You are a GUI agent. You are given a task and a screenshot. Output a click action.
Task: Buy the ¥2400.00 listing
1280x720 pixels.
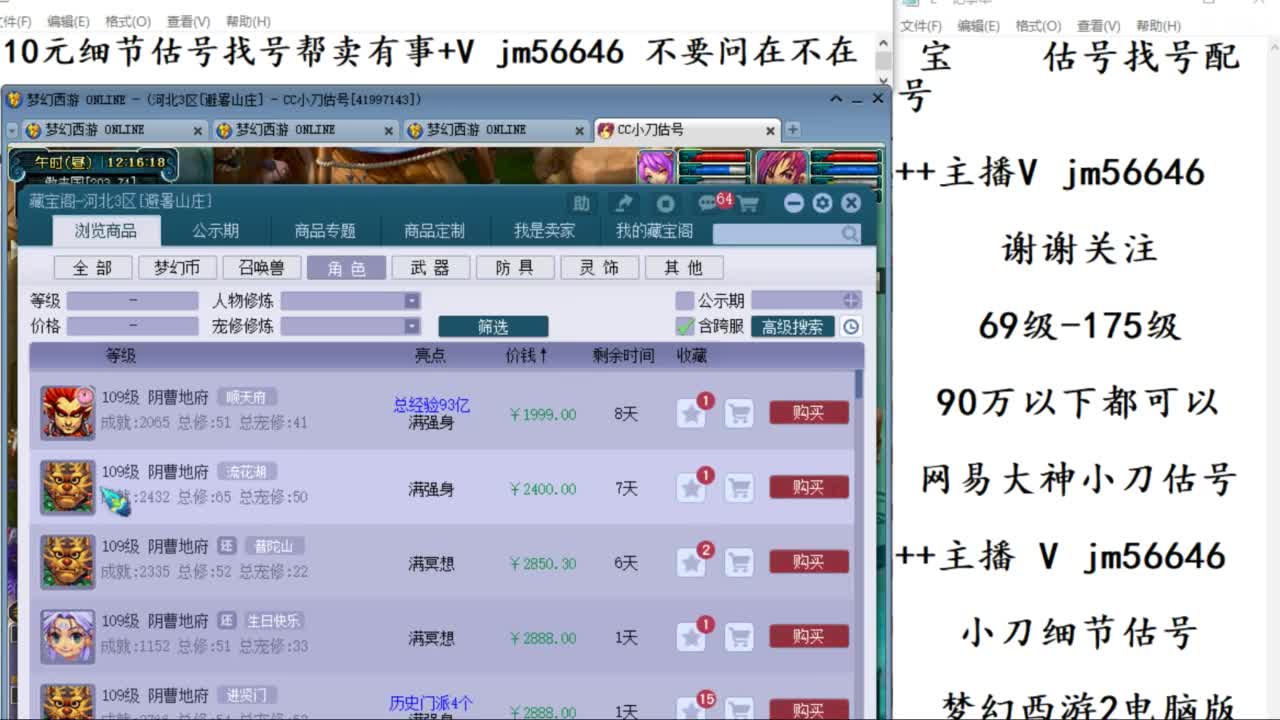pos(808,488)
